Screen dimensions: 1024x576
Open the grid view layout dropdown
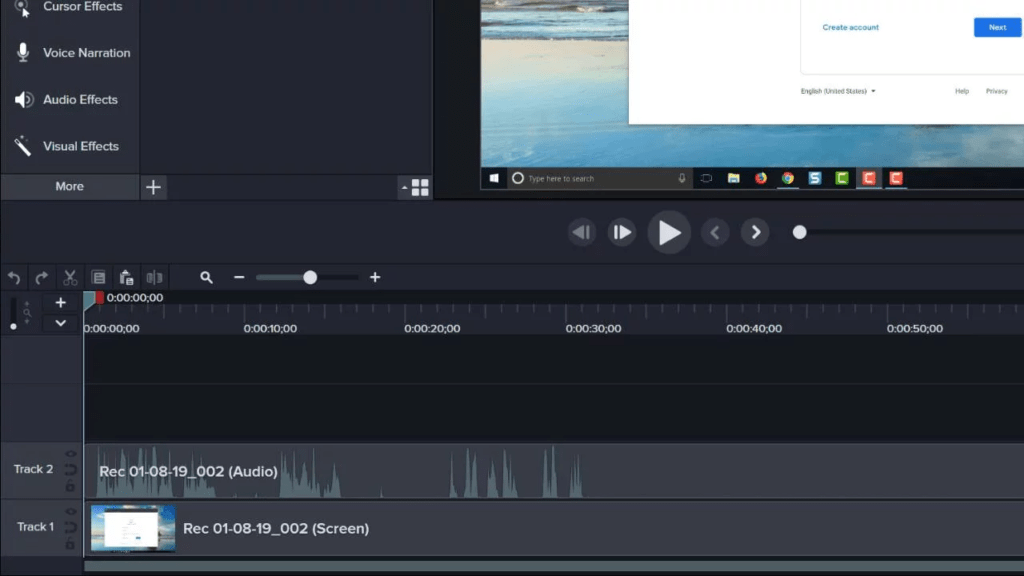416,187
